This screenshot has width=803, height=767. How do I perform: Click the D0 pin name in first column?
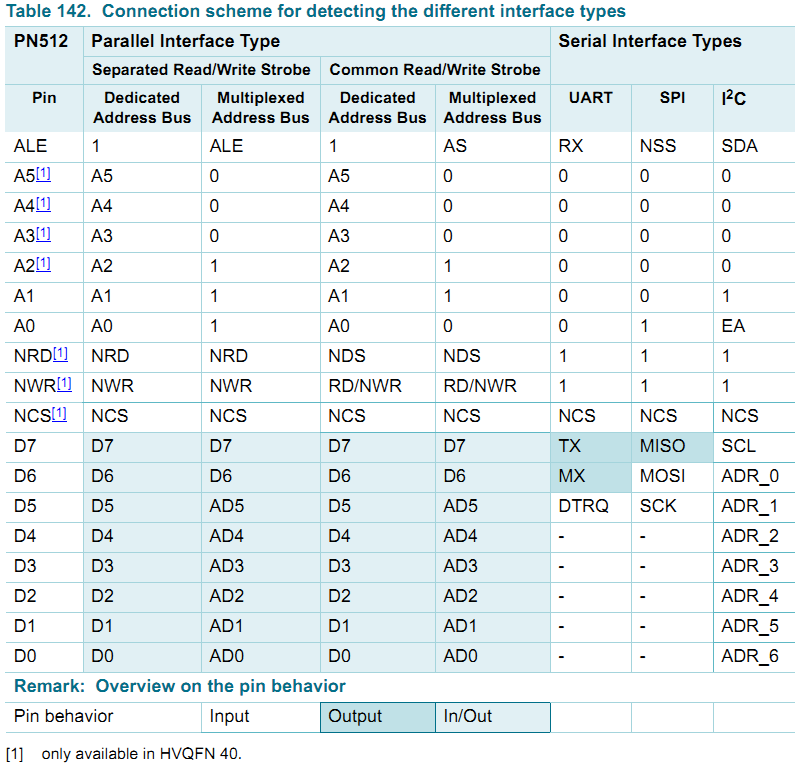coord(25,656)
